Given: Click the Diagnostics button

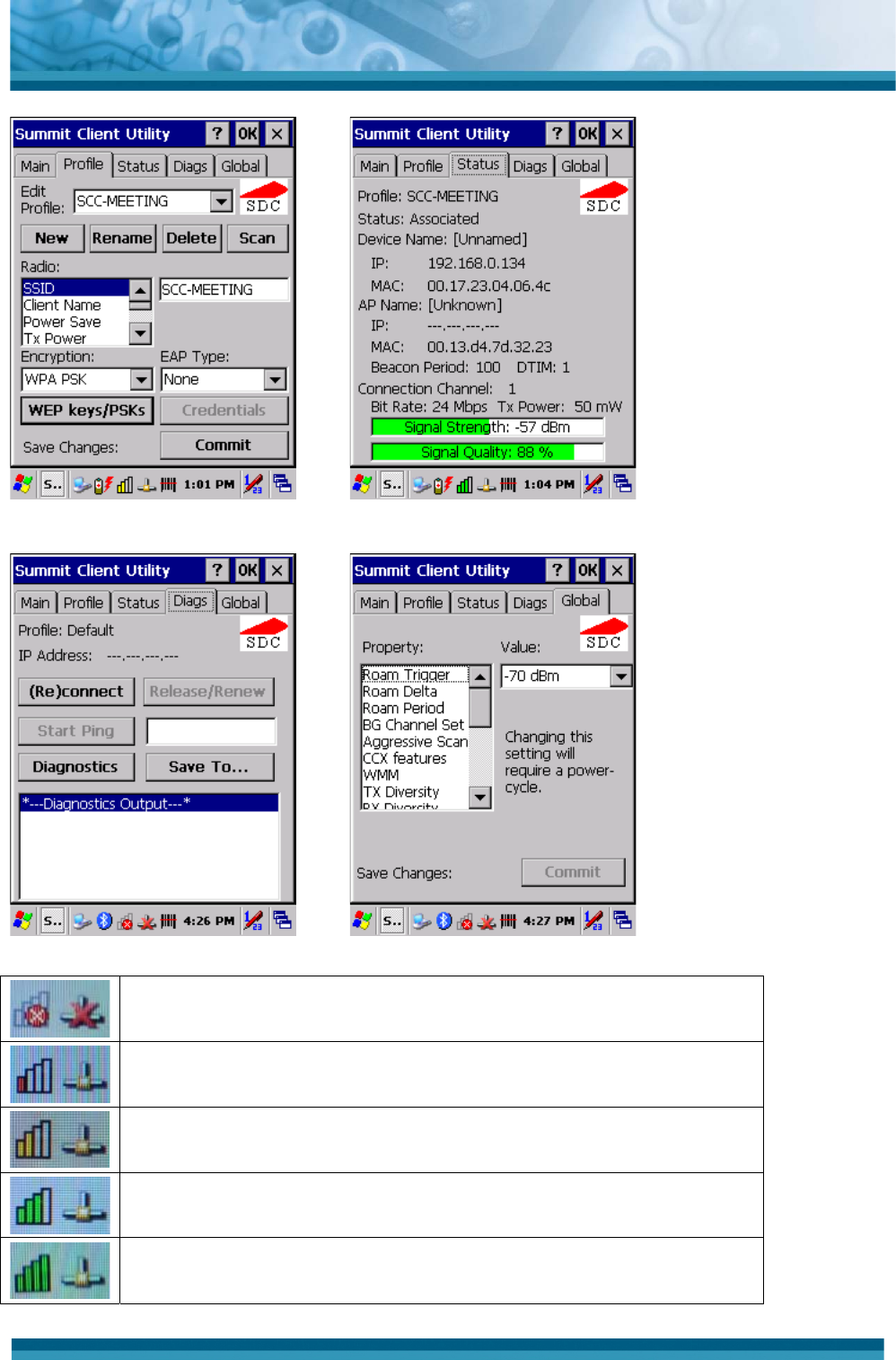Looking at the screenshot, I should 75,767.
